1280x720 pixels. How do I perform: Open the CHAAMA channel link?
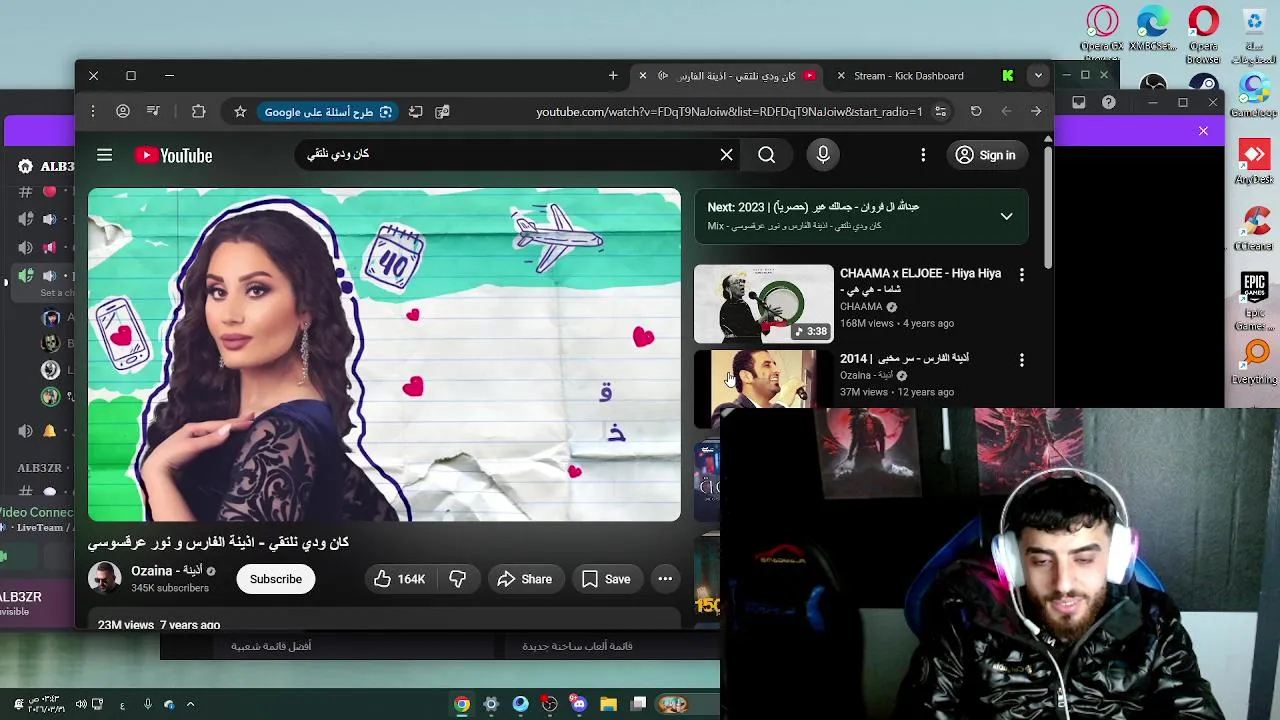coord(861,307)
